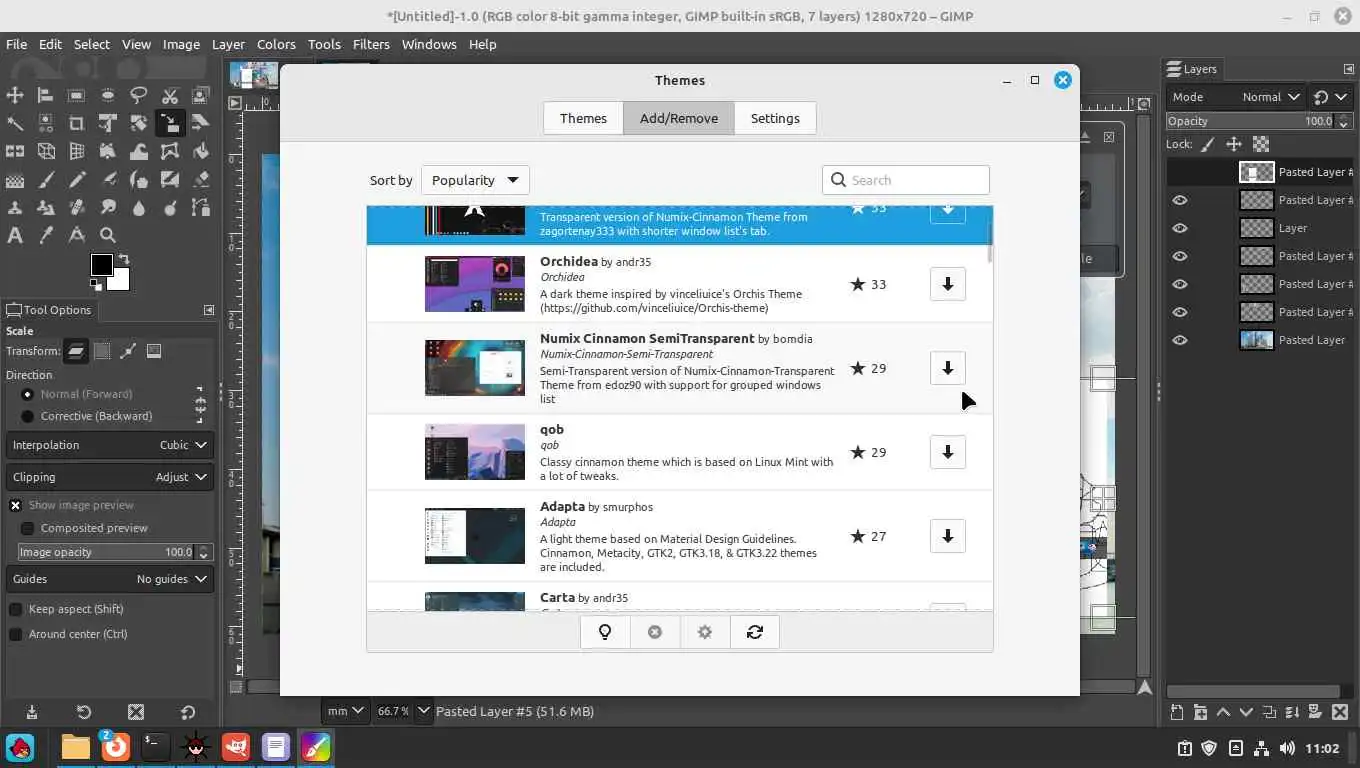
Task: Open the layer Mode Normal dropdown
Action: (1236, 97)
